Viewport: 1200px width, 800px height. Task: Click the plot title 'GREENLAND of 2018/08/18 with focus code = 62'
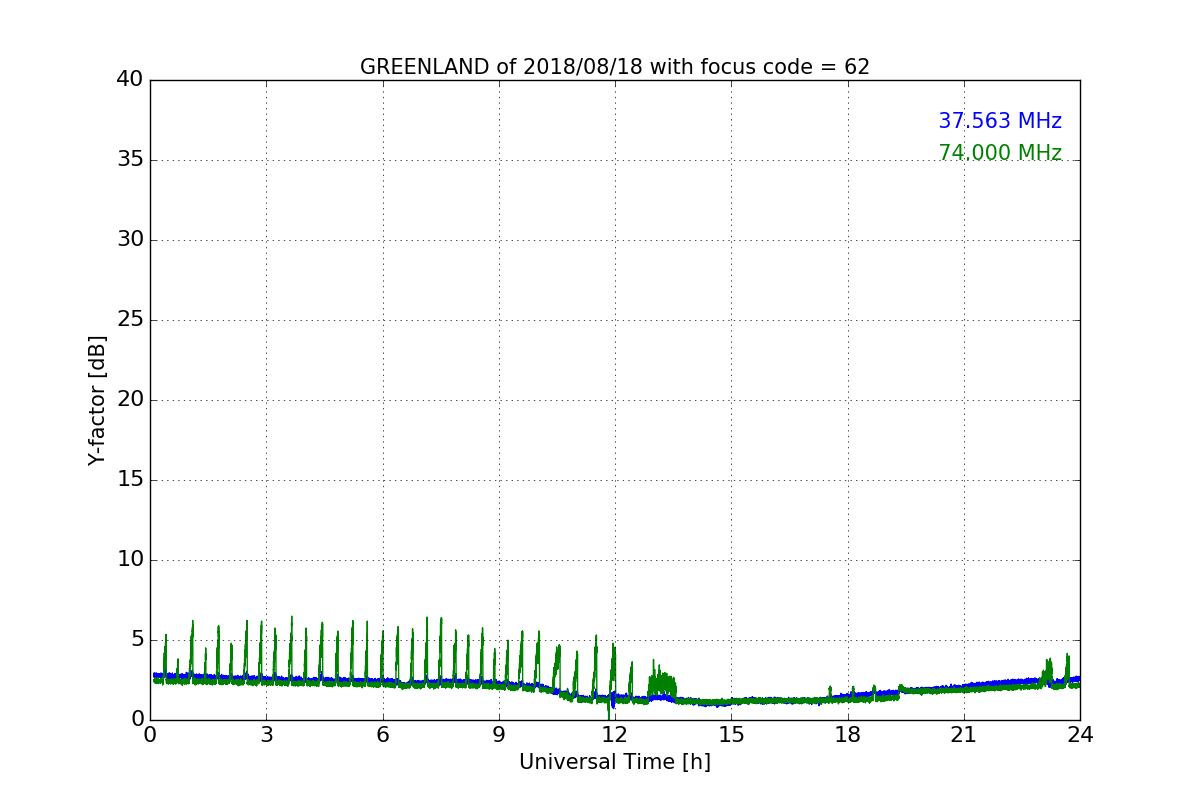pos(615,67)
